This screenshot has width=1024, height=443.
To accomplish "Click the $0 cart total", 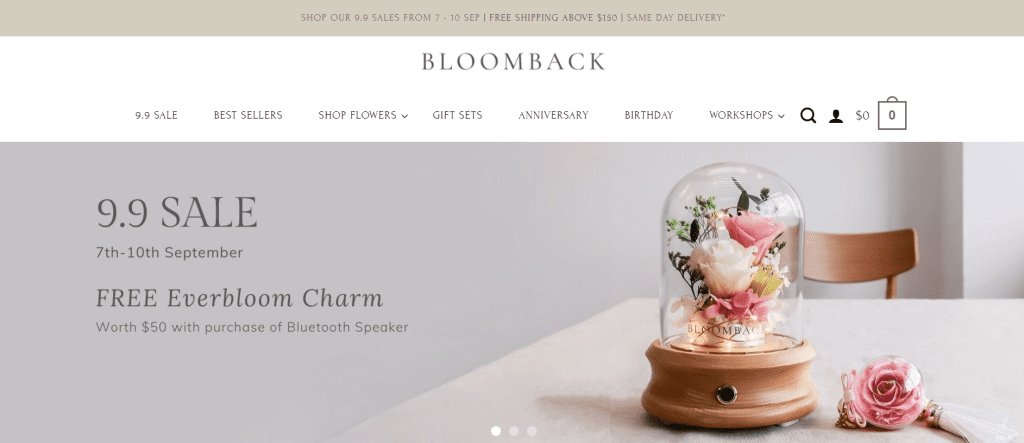I will pos(862,116).
